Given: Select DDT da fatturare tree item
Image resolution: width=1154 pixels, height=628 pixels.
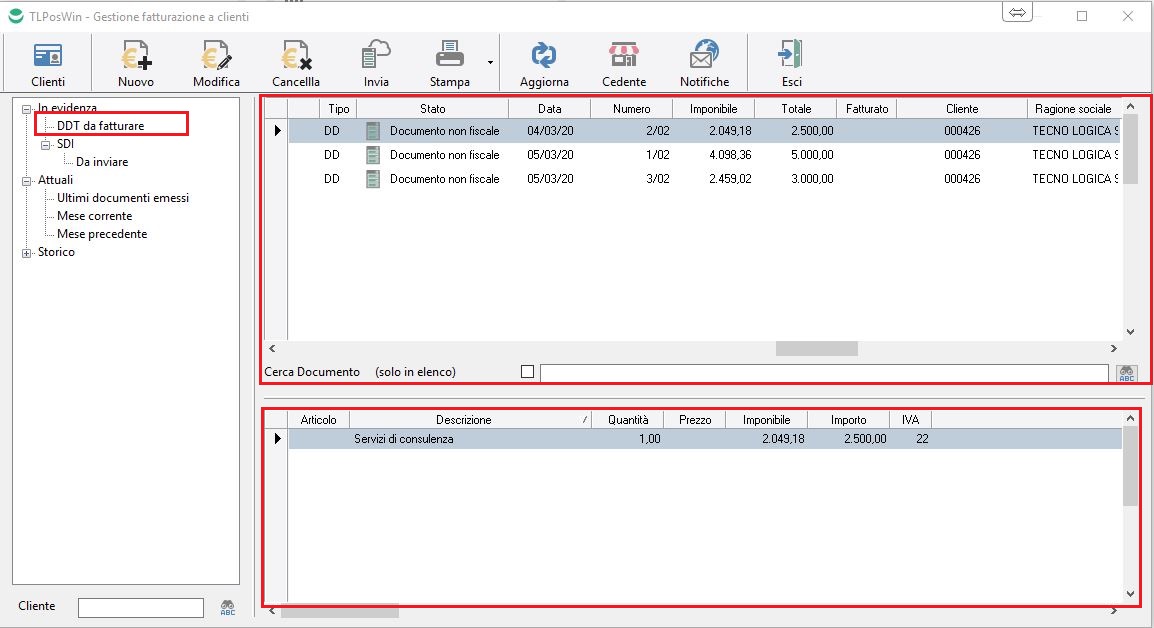Looking at the screenshot, I should point(100,126).
